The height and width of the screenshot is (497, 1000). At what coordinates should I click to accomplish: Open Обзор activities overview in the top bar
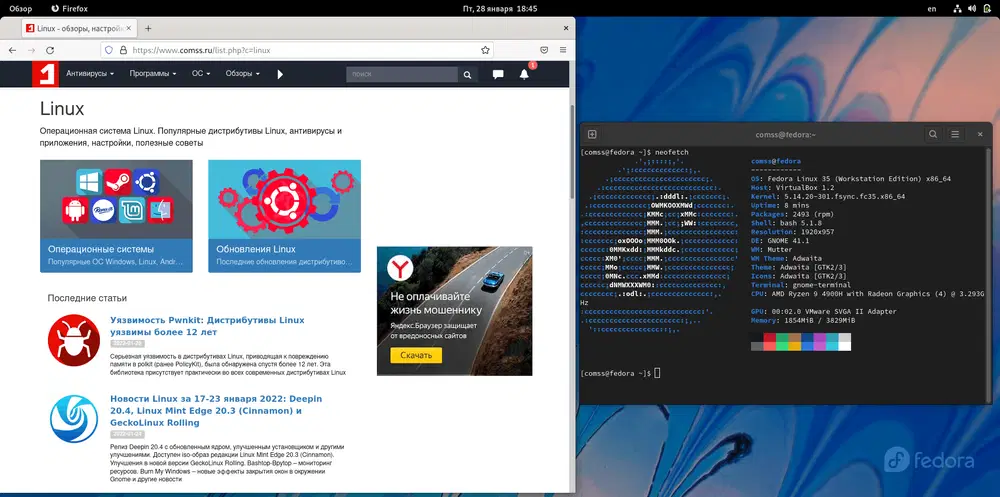20,9
